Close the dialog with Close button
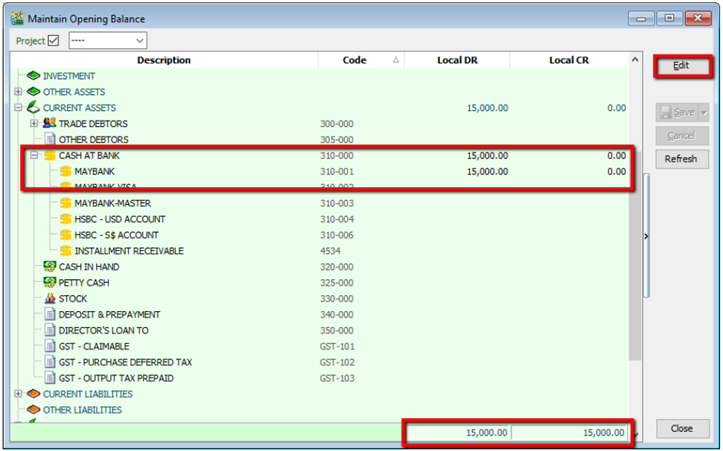This screenshot has width=723, height=451. point(681,428)
